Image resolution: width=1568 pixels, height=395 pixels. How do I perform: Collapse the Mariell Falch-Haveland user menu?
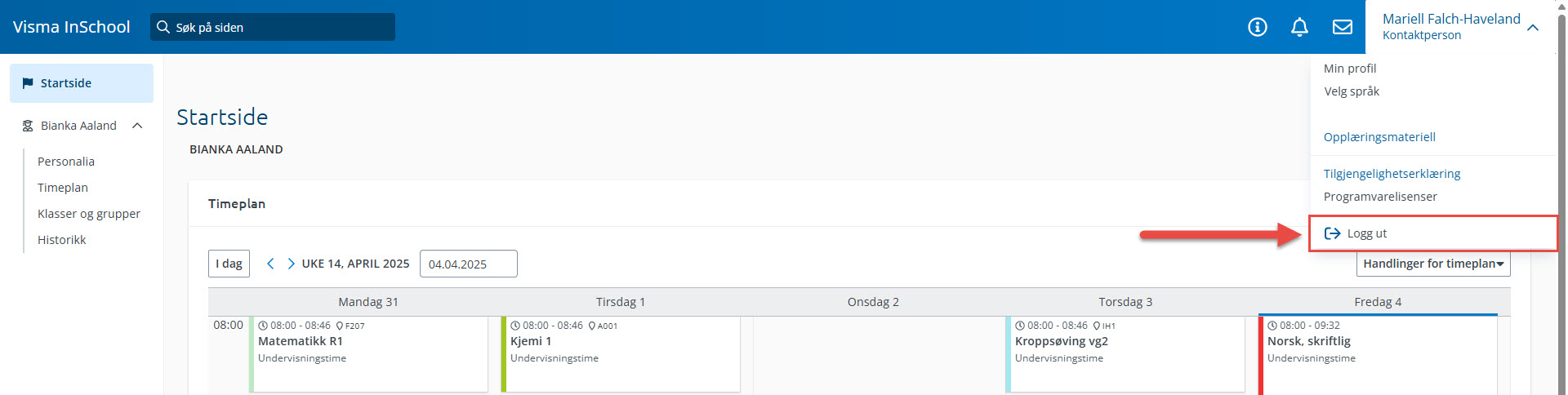click(1533, 28)
